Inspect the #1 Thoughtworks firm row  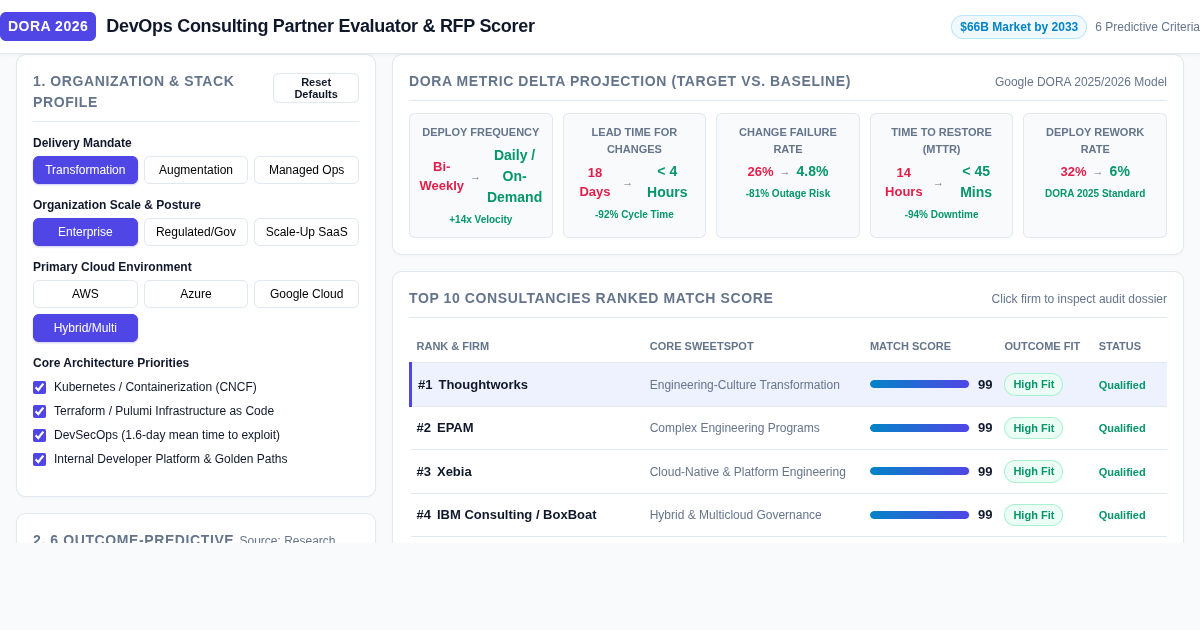coord(788,384)
